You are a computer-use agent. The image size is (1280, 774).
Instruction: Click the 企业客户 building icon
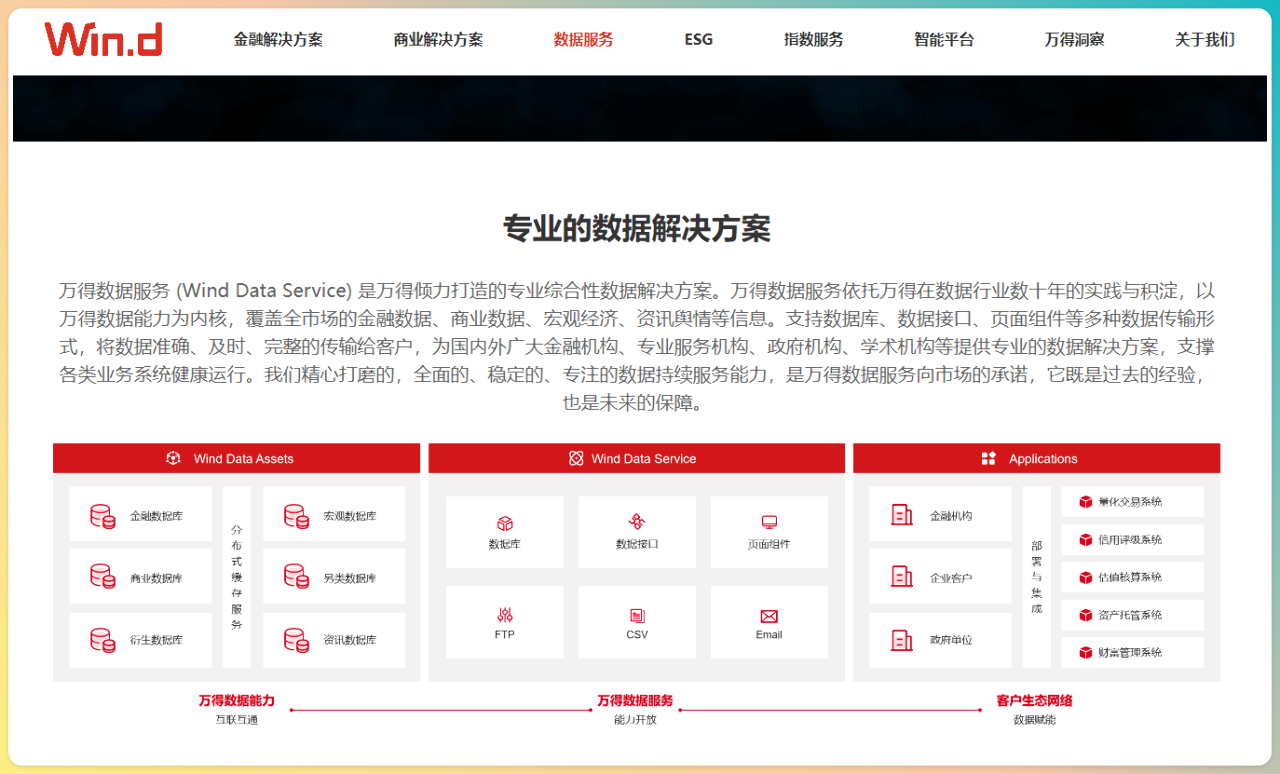902,577
